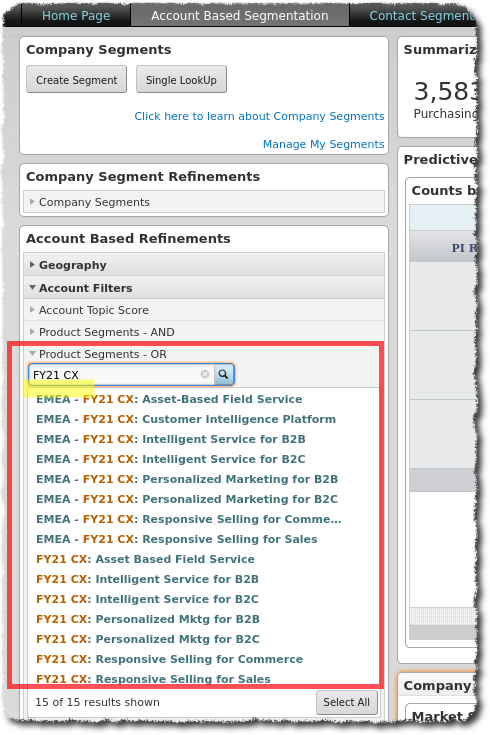Click the Single LookUp button
490x735 pixels.
click(x=181, y=80)
